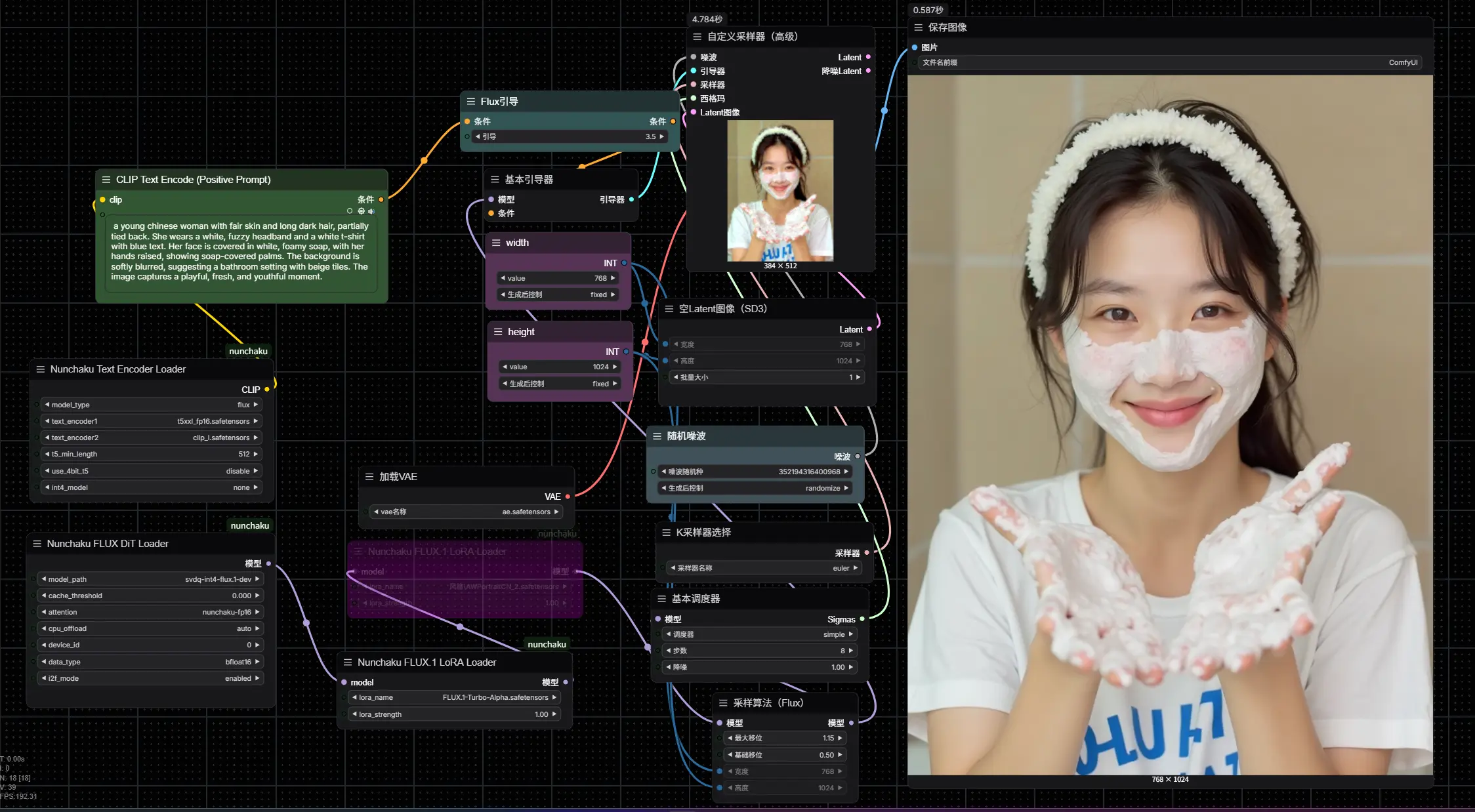1475x812 pixels.
Task: Increase 步数 8 with right arrow
Action: click(x=850, y=651)
